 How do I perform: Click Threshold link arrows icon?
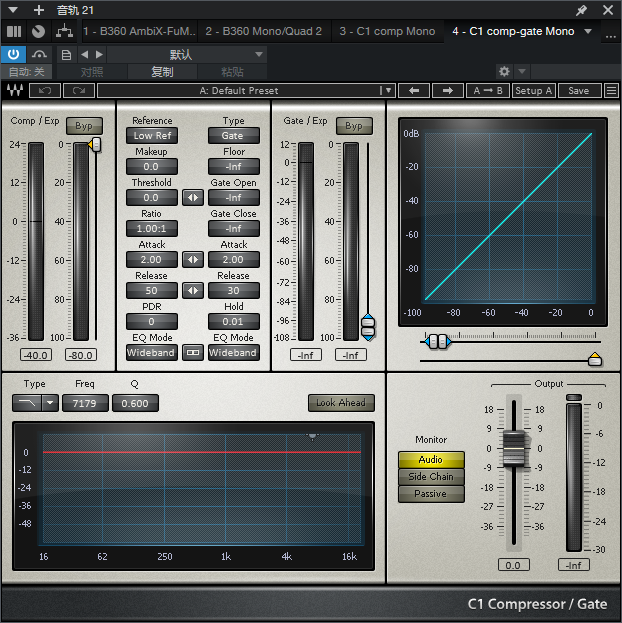[x=193, y=197]
